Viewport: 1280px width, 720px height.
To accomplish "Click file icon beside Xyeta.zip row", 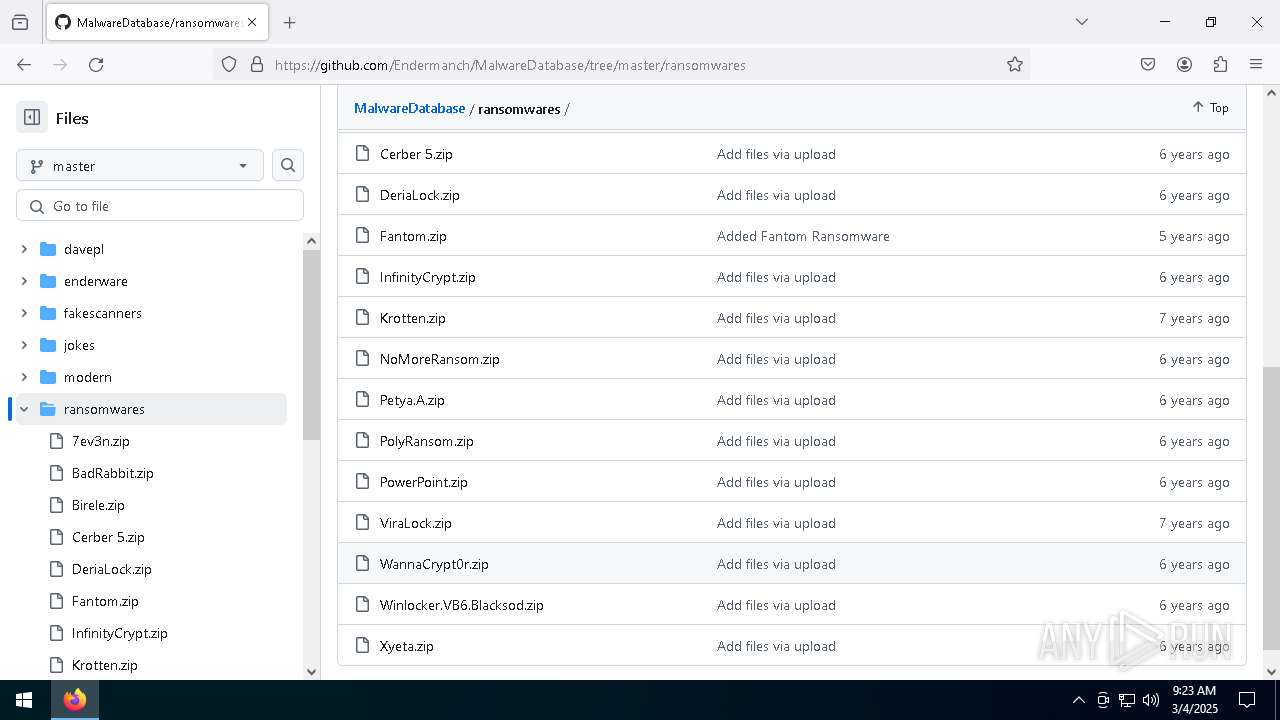I will pos(363,646).
